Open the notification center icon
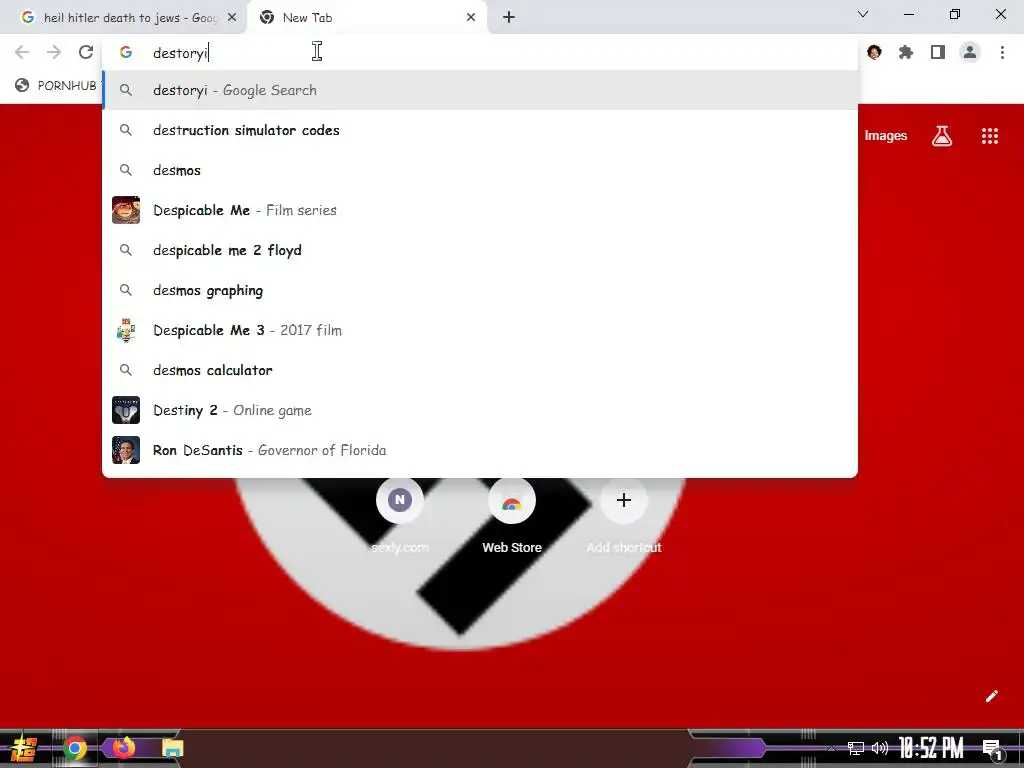This screenshot has height=768, width=1024. pos(992,749)
